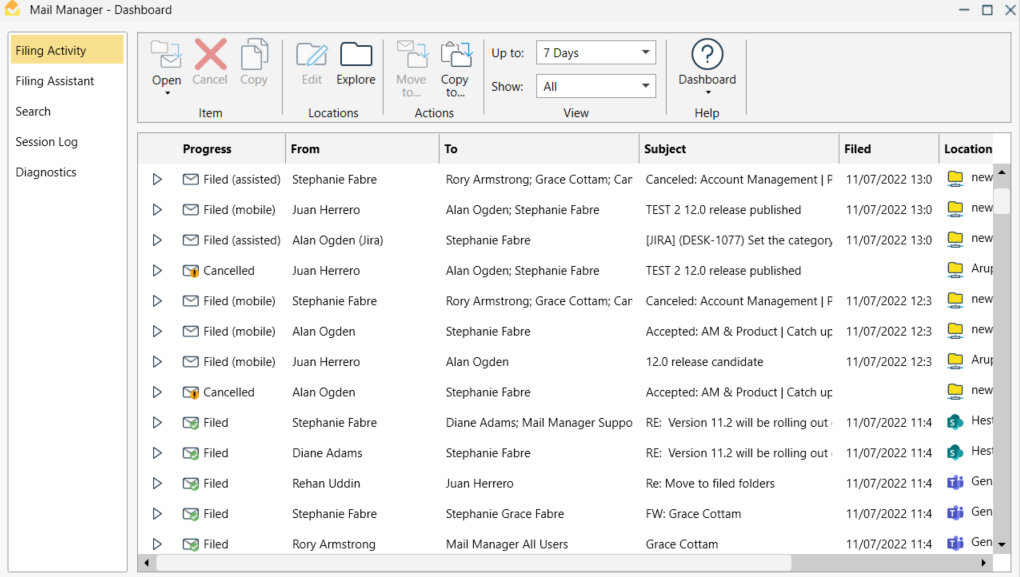Sort by the From column header
This screenshot has width=1020, height=577.
pyautogui.click(x=305, y=149)
